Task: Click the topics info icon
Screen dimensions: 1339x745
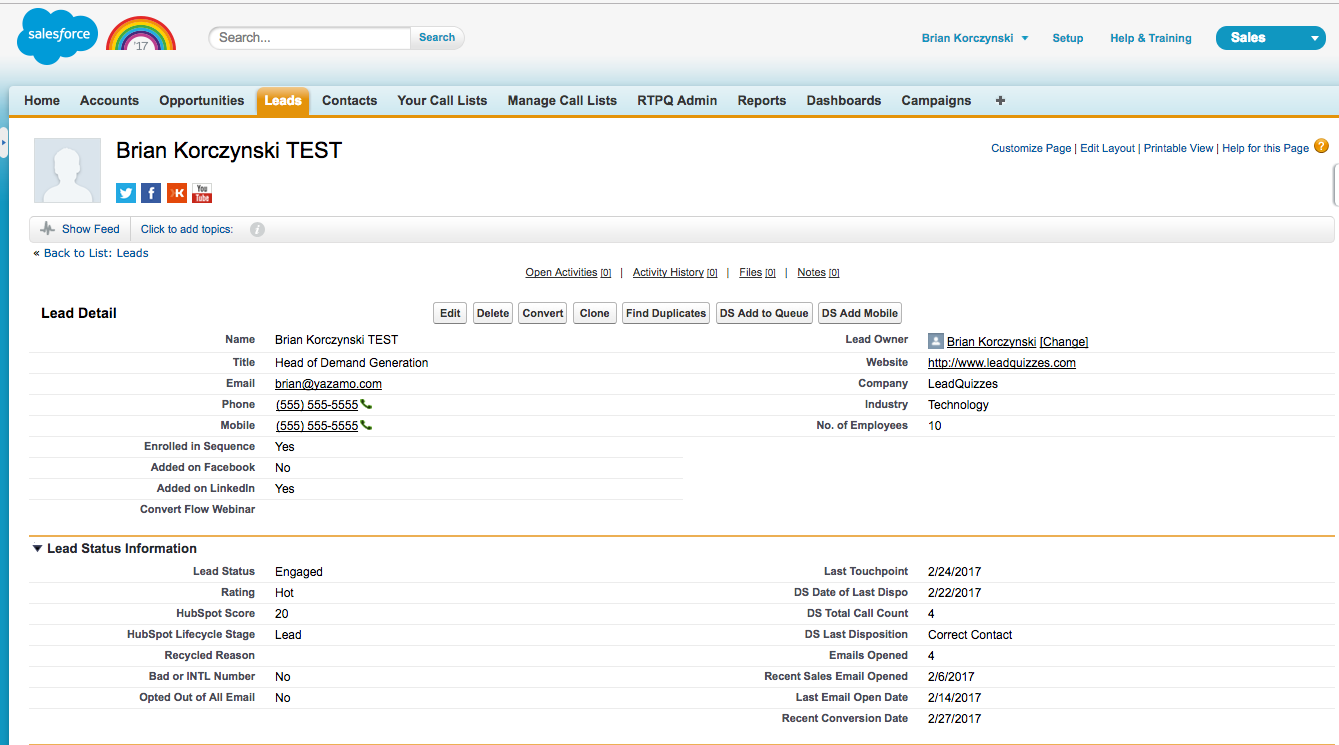Action: (257, 229)
